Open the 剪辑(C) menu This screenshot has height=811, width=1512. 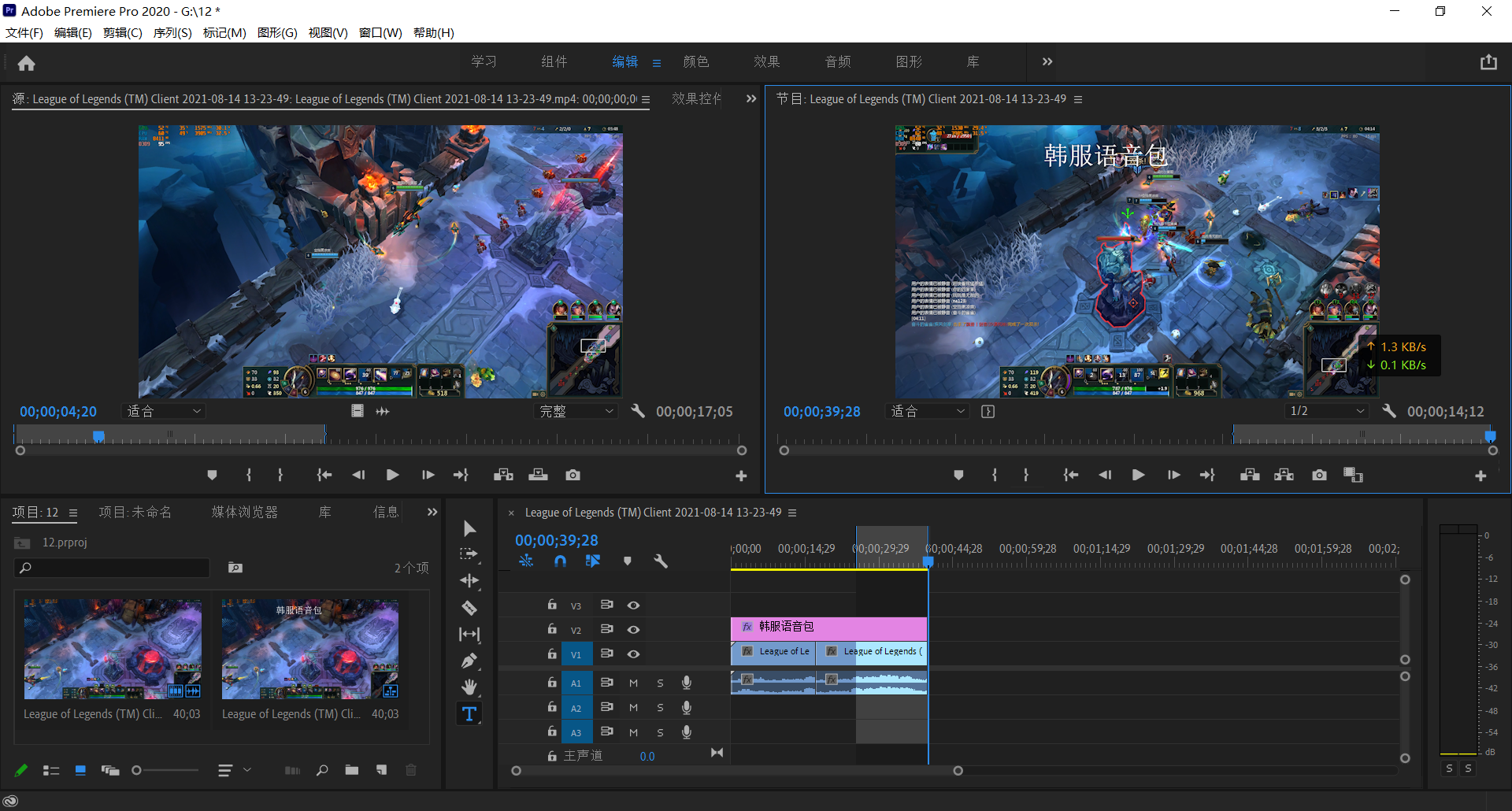(x=122, y=32)
